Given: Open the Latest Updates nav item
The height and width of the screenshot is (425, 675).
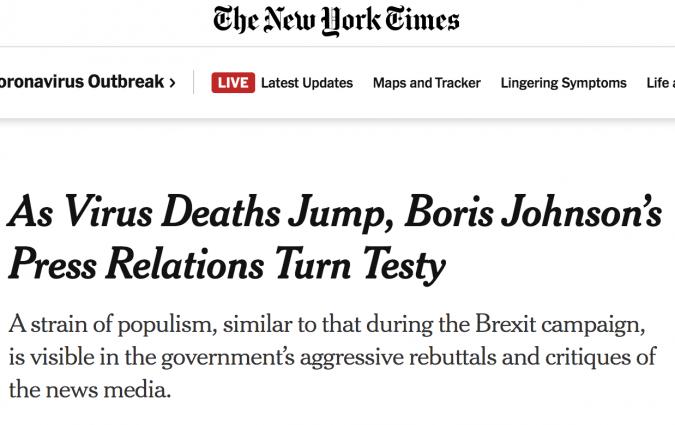Looking at the screenshot, I should click(306, 83).
